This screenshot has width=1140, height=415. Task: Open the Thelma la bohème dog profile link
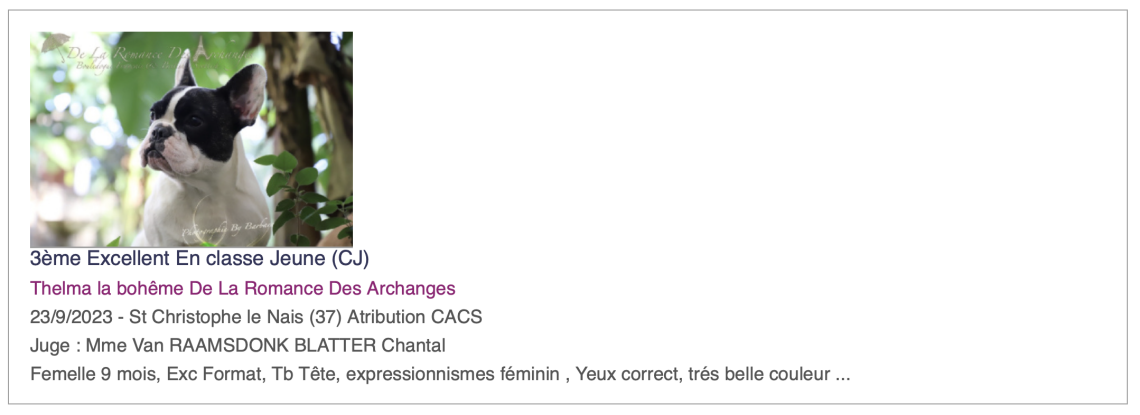(243, 289)
